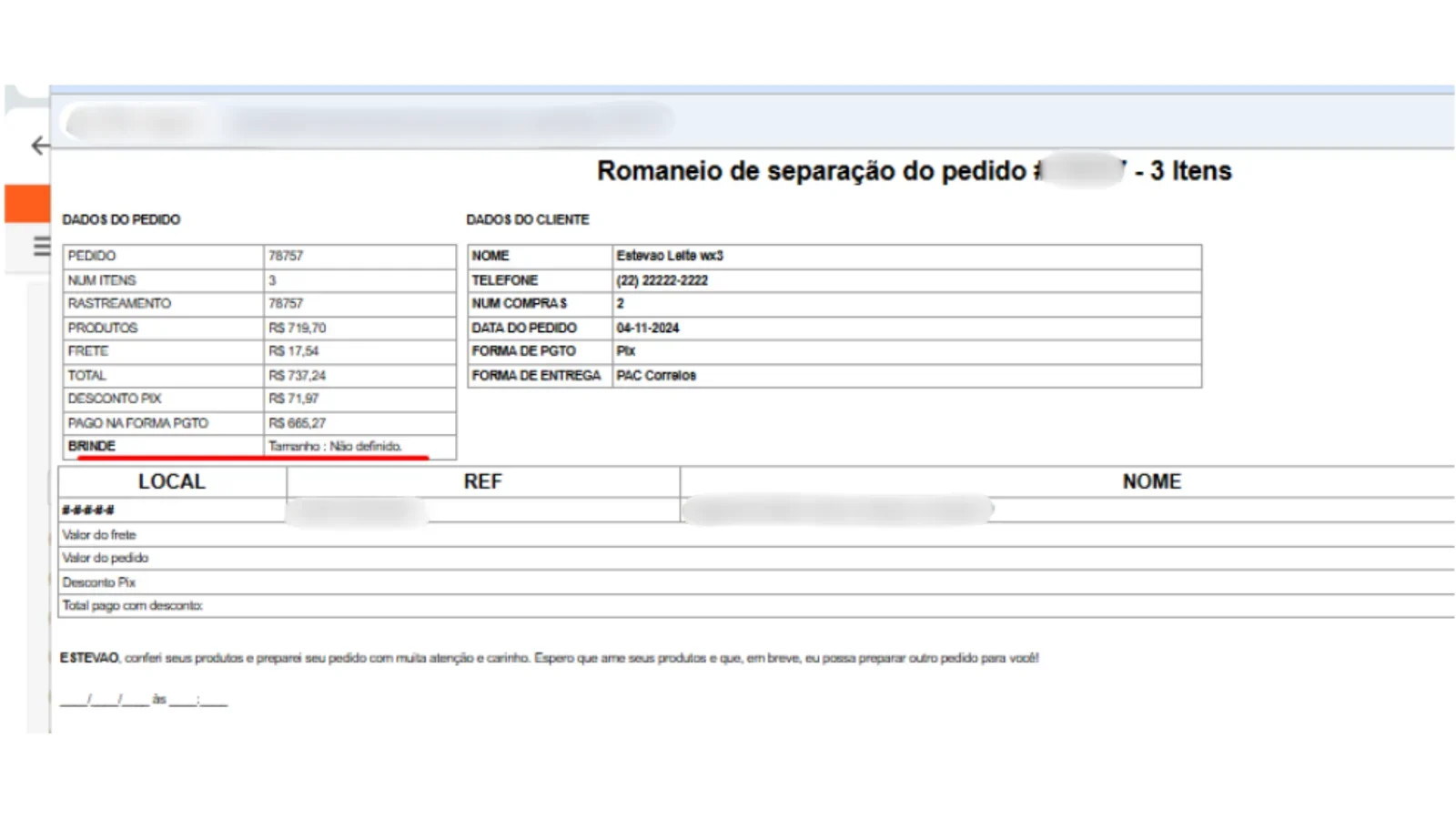
Task: Click value 2 in NUM COMPRAS row
Action: [621, 303]
